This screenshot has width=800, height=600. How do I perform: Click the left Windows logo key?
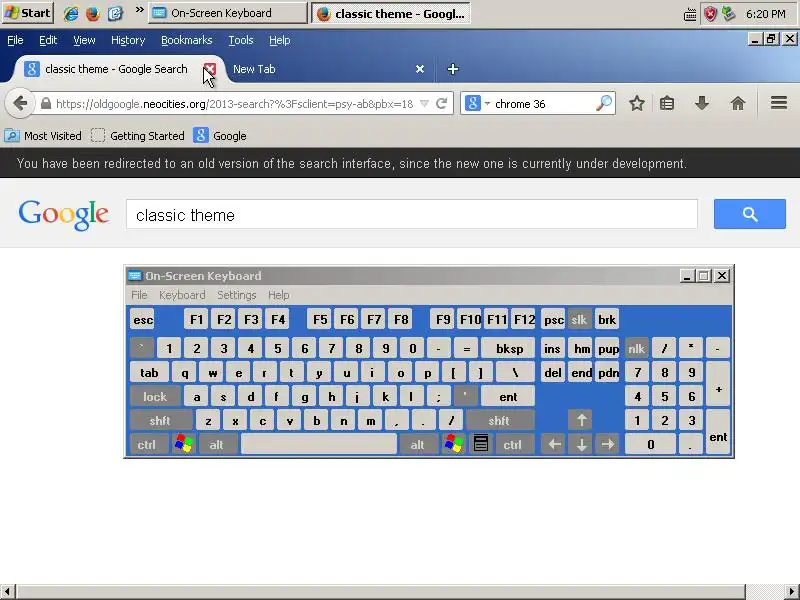pos(184,444)
